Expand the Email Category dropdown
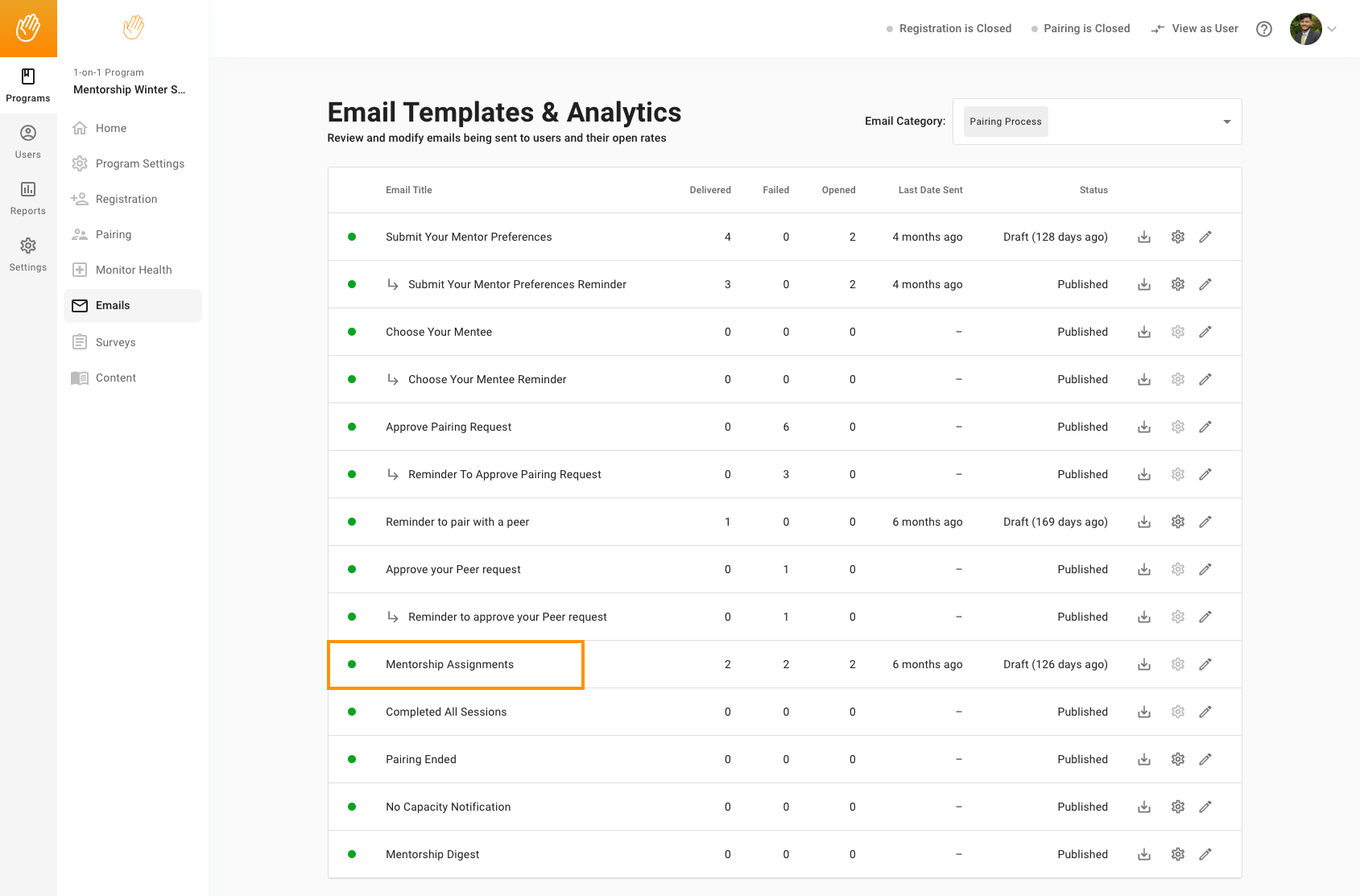Viewport: 1360px width, 896px height. click(1226, 122)
